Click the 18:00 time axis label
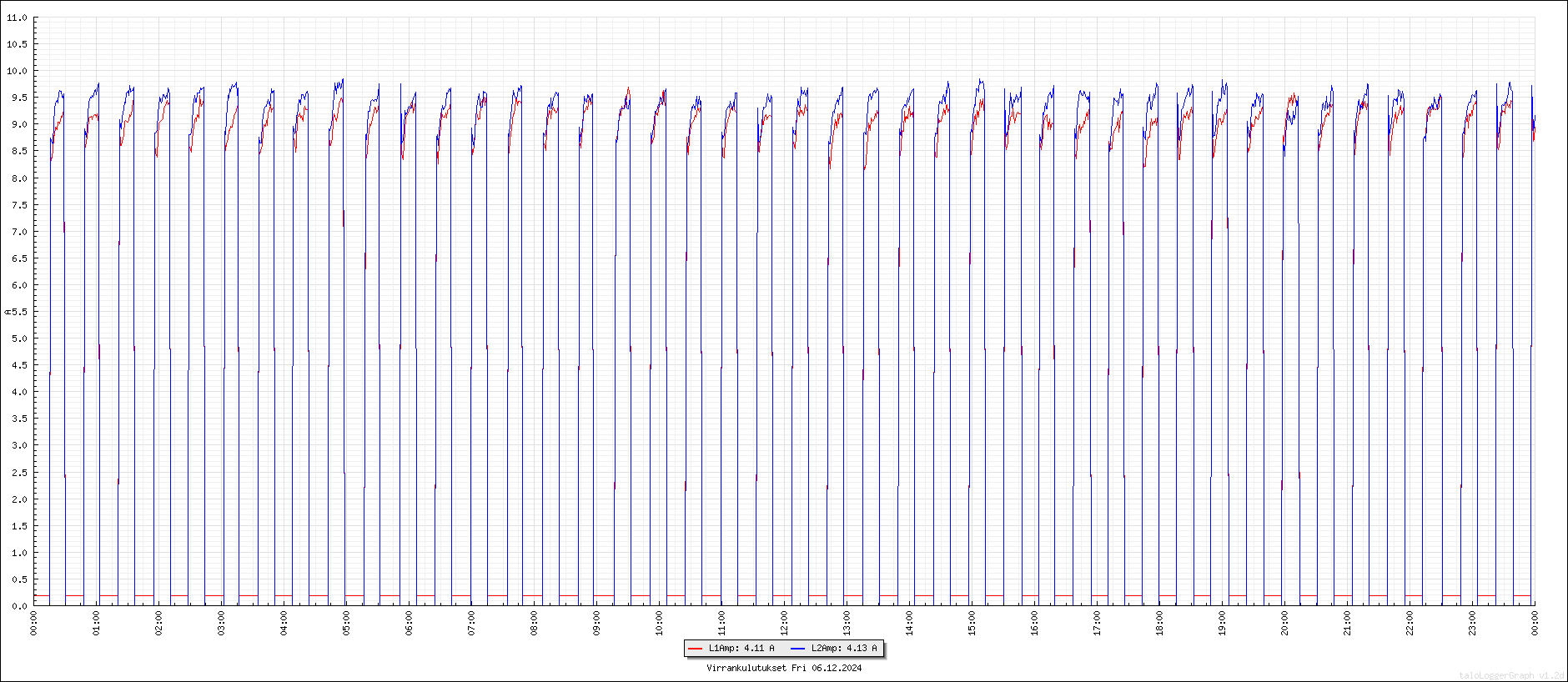Image resolution: width=1568 pixels, height=682 pixels. (1159, 623)
